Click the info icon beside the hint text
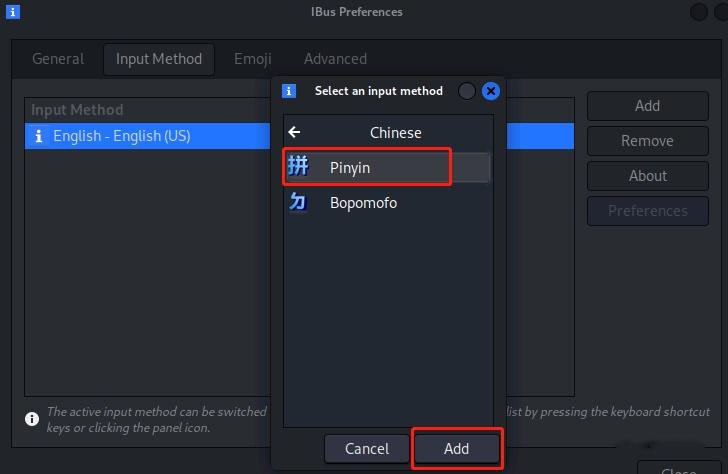 32,419
